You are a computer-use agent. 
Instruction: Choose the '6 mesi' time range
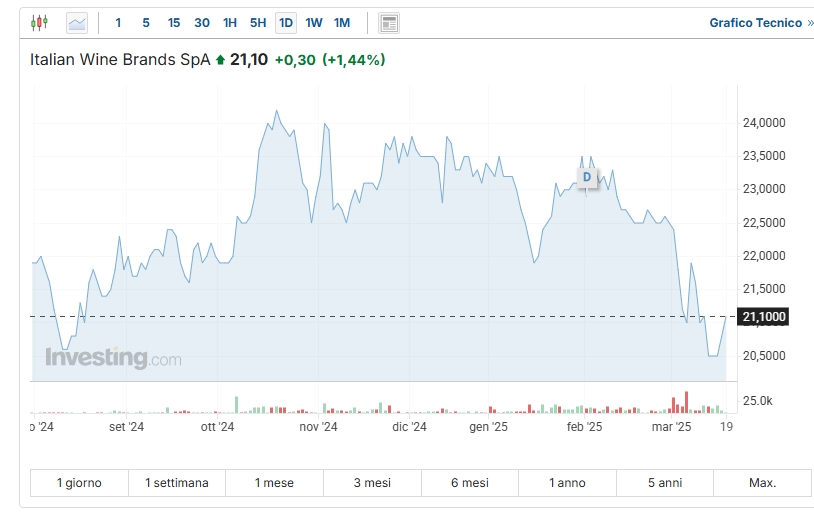(470, 483)
